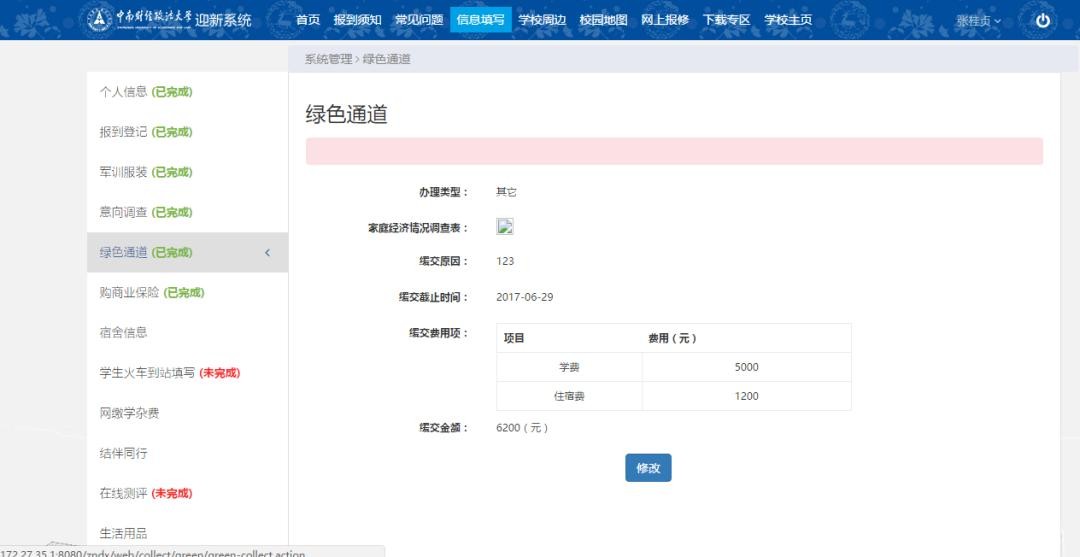The image size is (1080, 557).
Task: Expand the 张桂贞 user dropdown
Action: (x=977, y=21)
